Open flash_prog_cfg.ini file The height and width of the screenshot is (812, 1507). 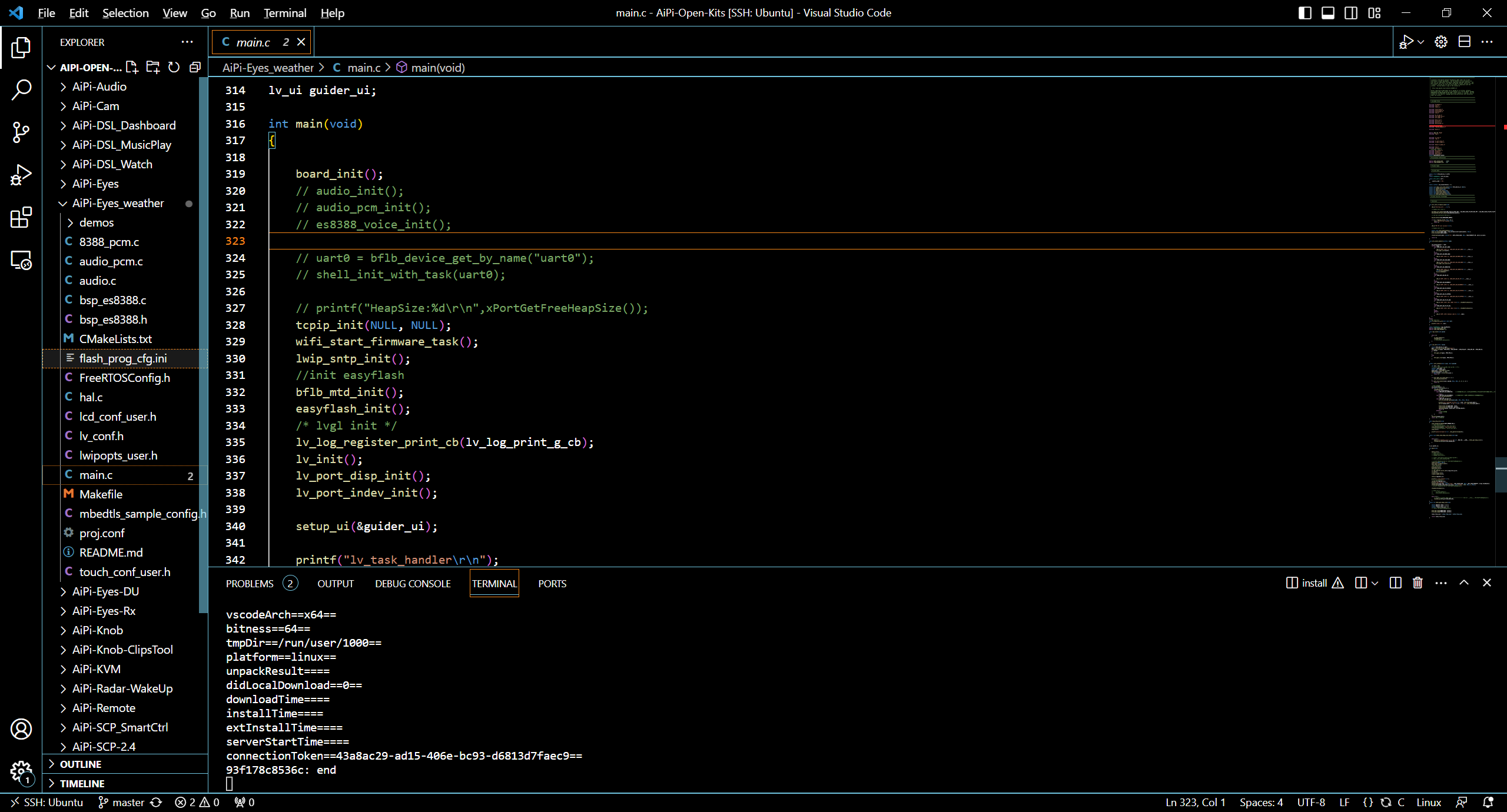pyautogui.click(x=125, y=358)
